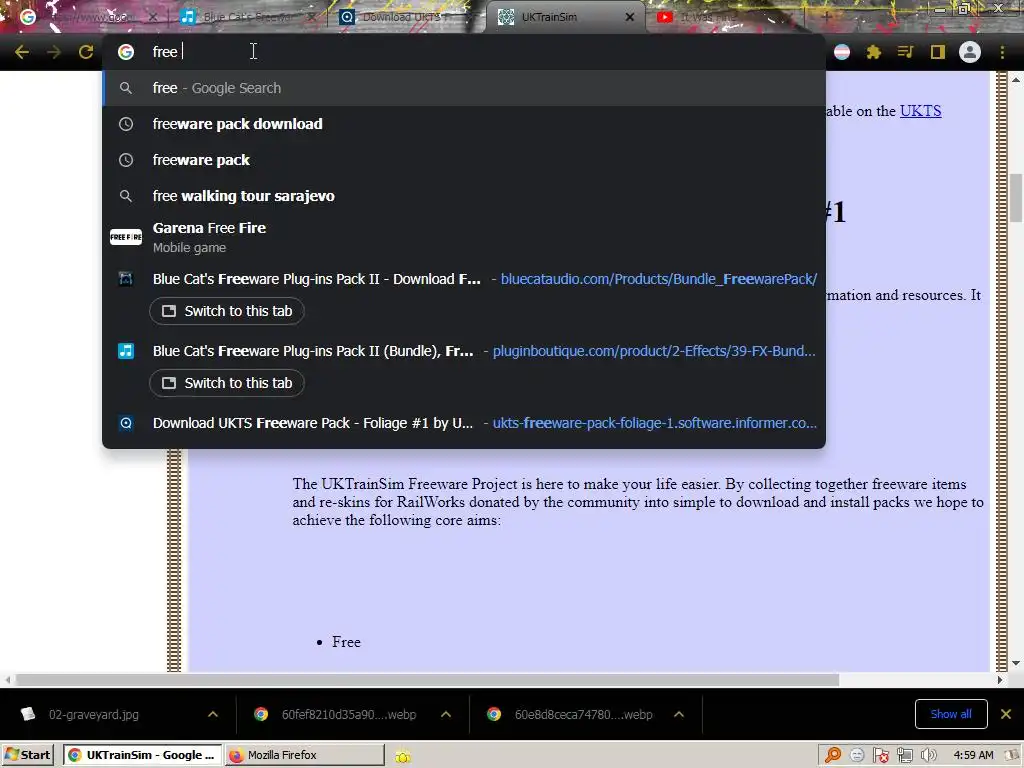Click the yellow bug icon in the taskbar

click(403, 756)
